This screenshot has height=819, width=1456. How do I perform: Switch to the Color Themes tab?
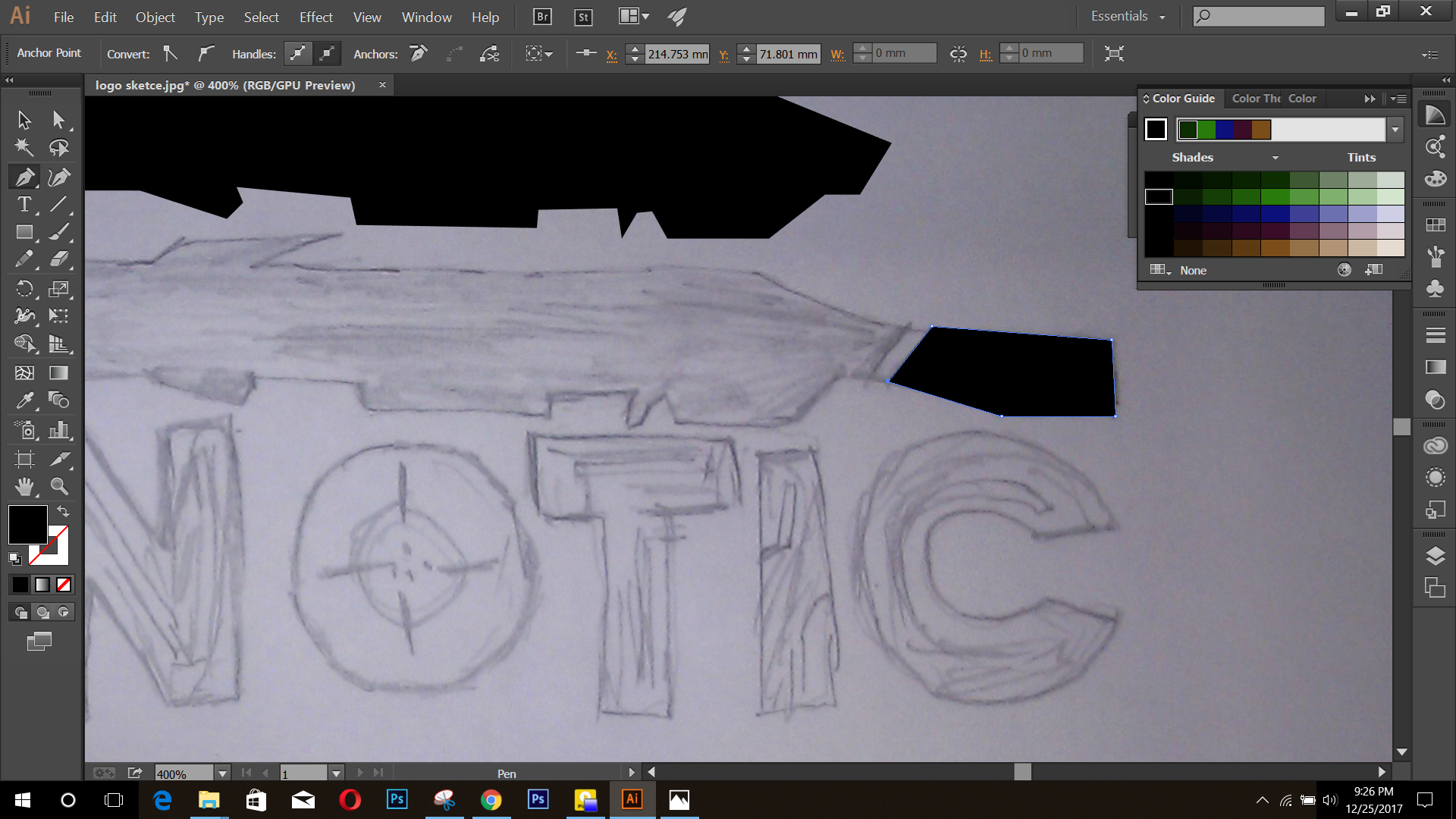click(1256, 99)
